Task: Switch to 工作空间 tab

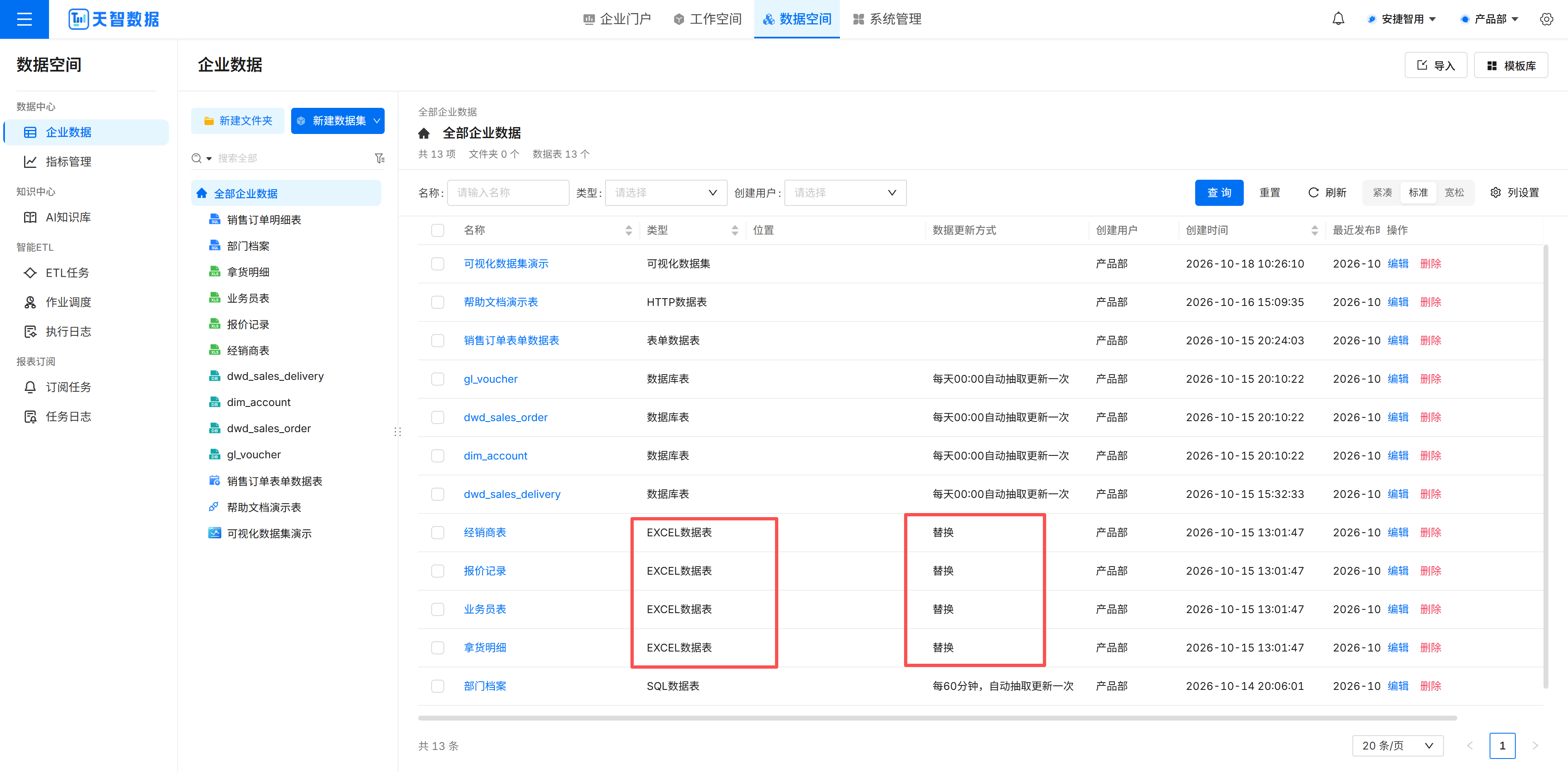Action: pos(708,19)
